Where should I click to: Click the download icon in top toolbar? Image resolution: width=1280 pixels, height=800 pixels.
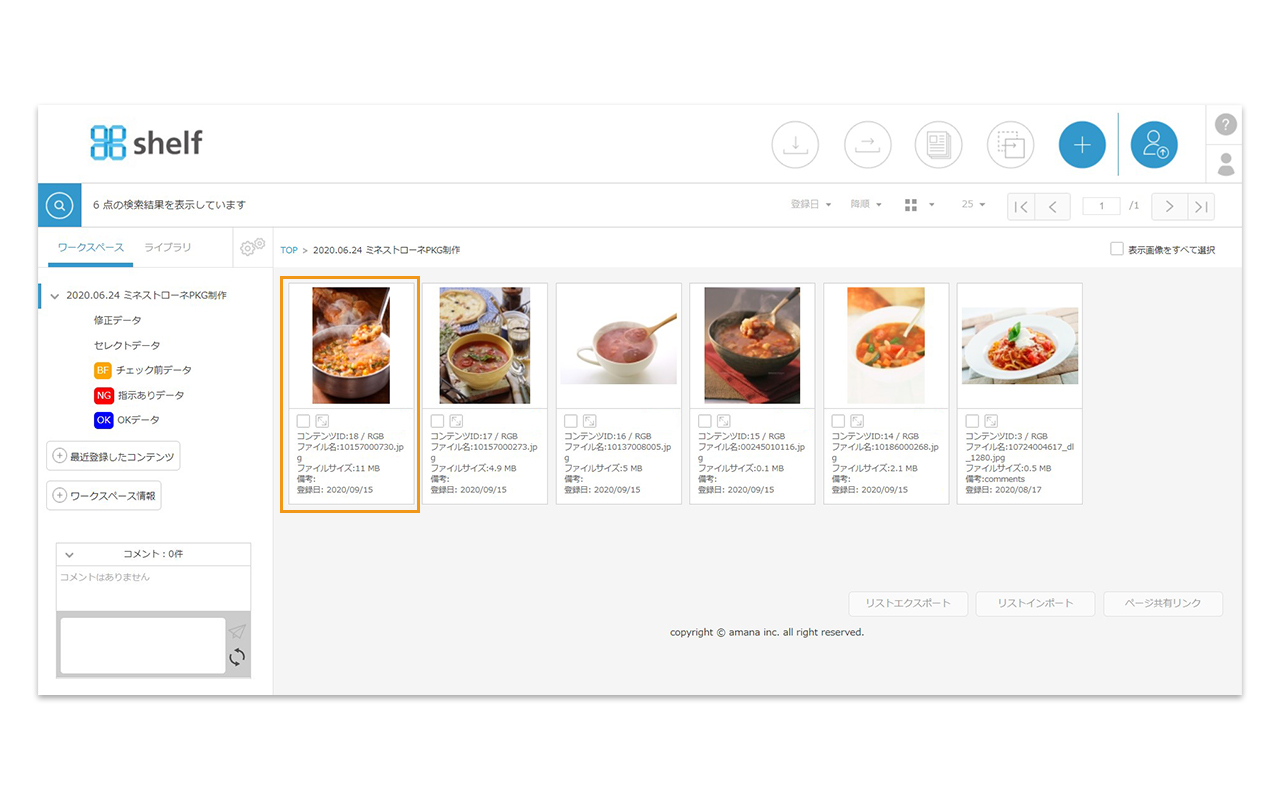(795, 145)
